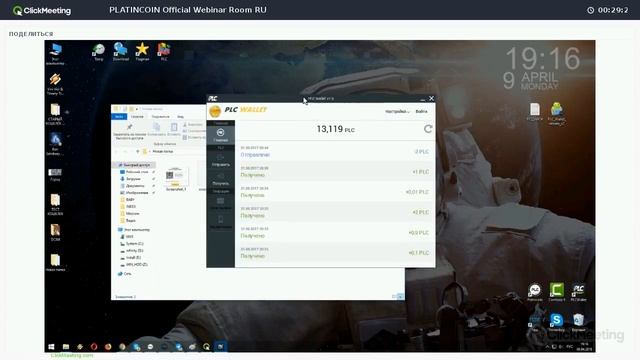Image resolution: width=640 pixels, height=360 pixels.
Task: Refresh the PLC Wallet balance
Action: coord(428,129)
